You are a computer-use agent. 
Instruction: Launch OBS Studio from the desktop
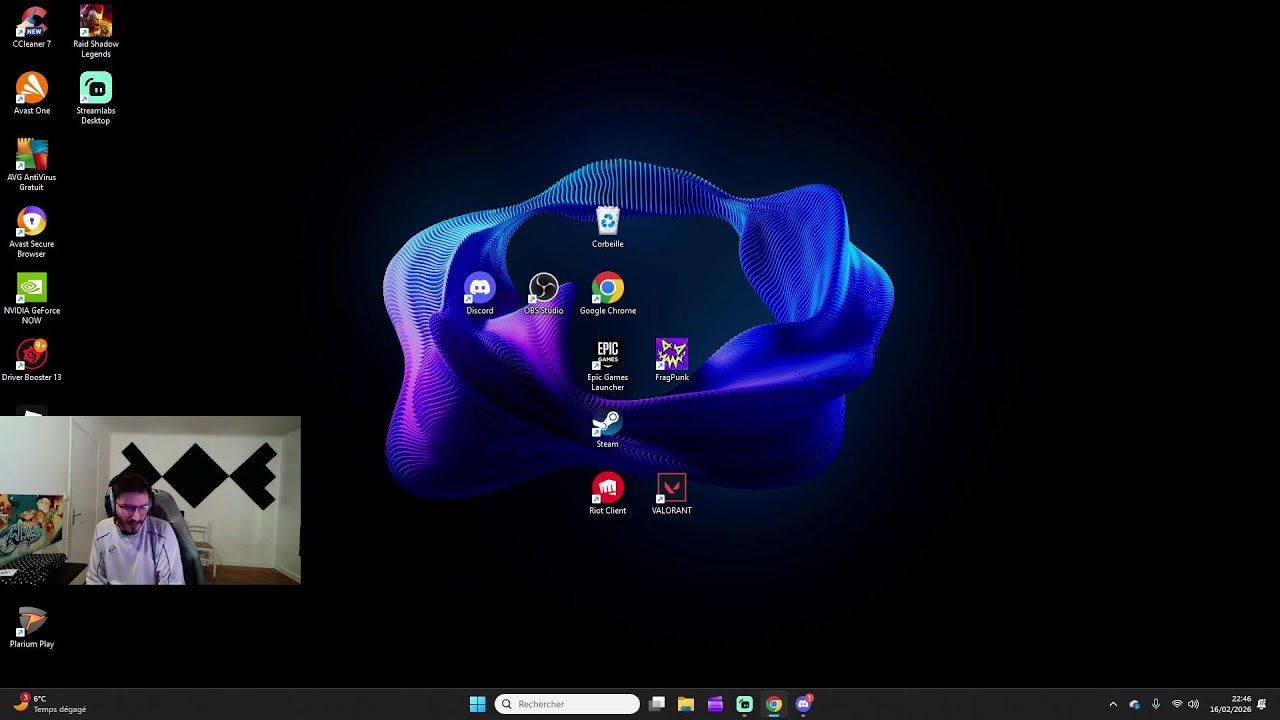tap(544, 294)
